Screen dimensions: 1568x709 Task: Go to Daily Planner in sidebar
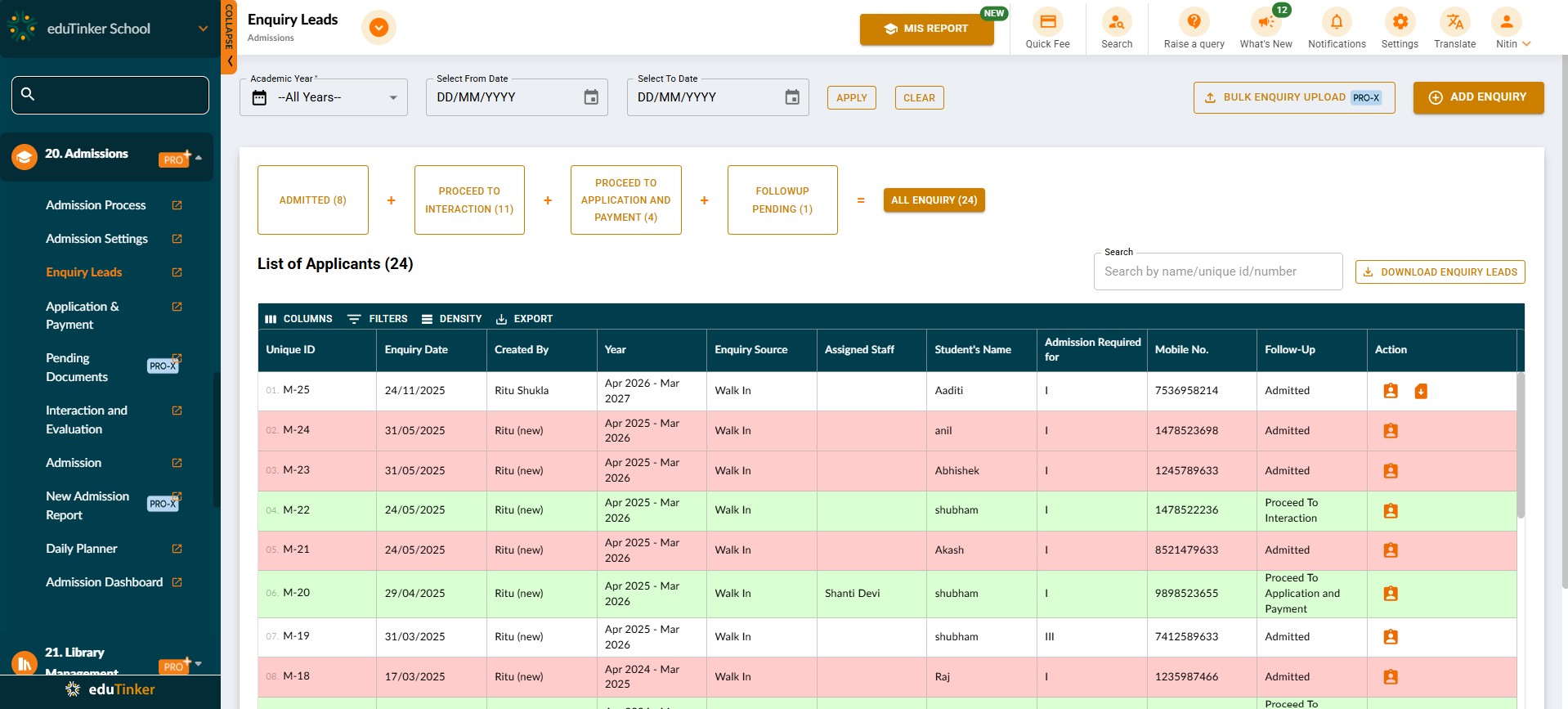(x=82, y=549)
